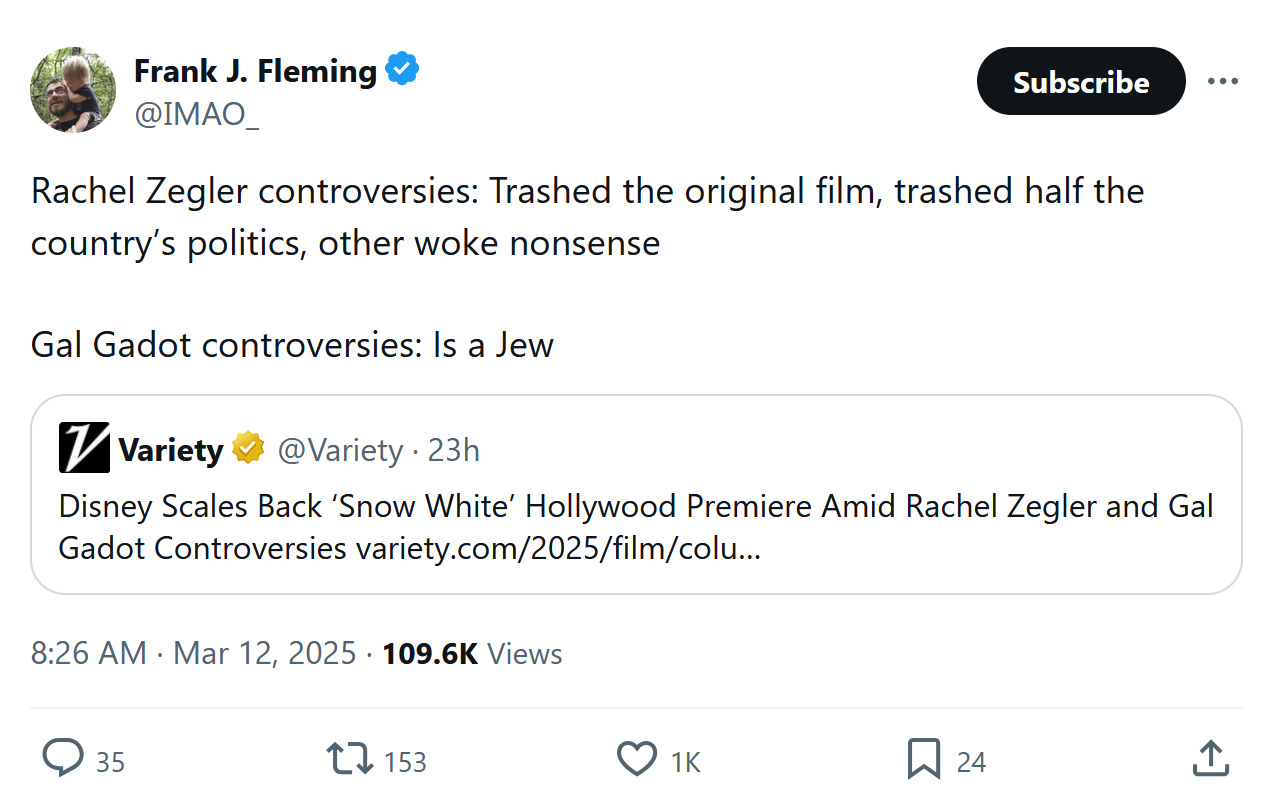Like the post with the heart icon
The image size is (1266, 801).
pos(637,759)
